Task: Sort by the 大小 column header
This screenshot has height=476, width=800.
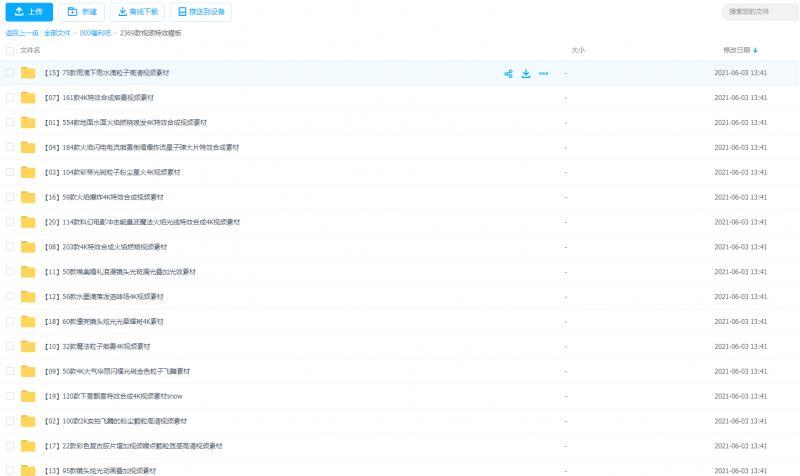Action: 578,51
